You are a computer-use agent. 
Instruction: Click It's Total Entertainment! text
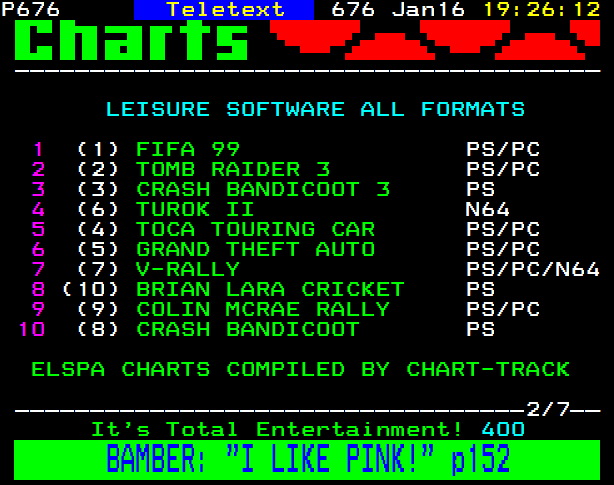276,429
